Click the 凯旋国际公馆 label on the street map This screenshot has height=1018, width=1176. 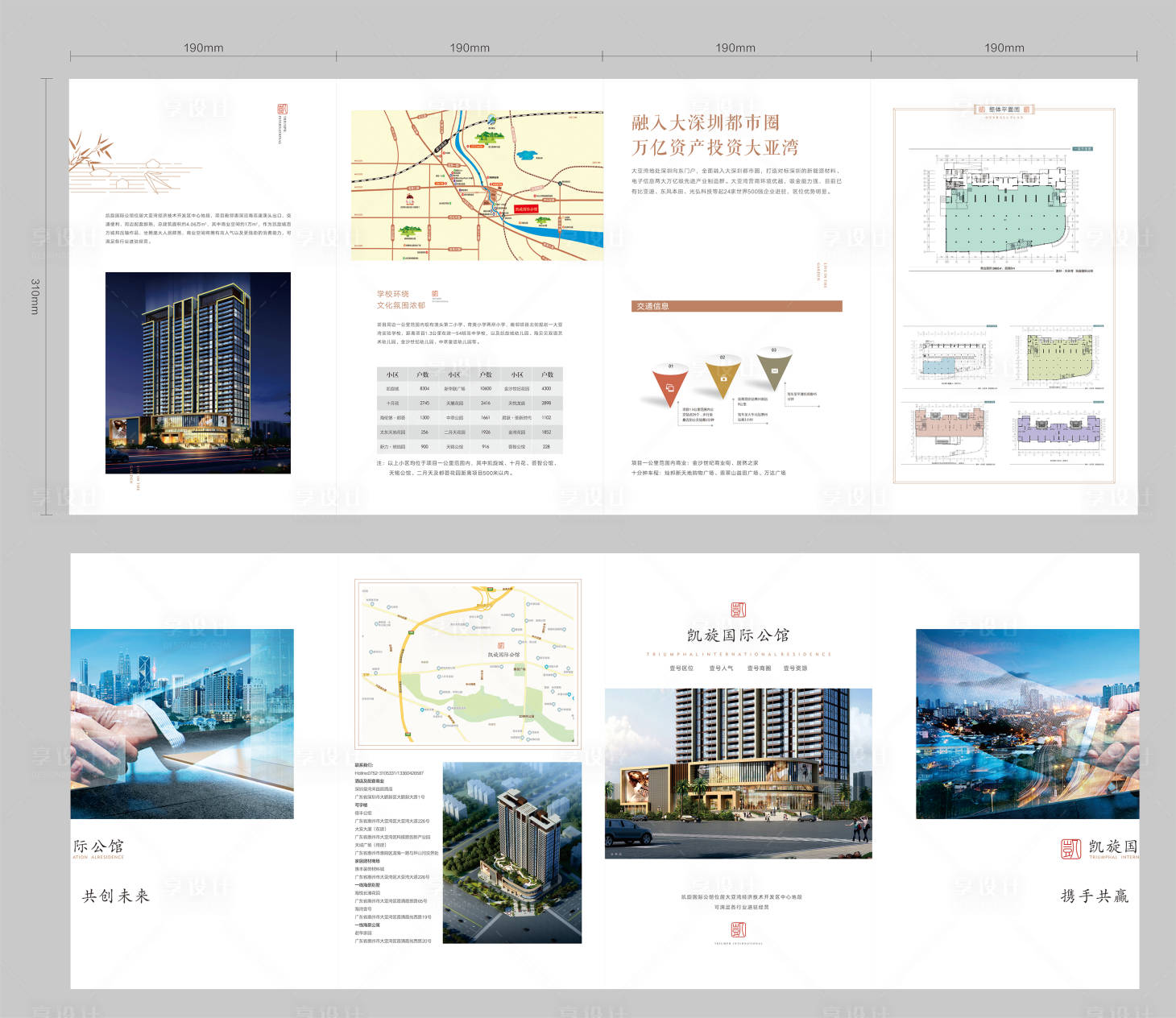click(503, 654)
